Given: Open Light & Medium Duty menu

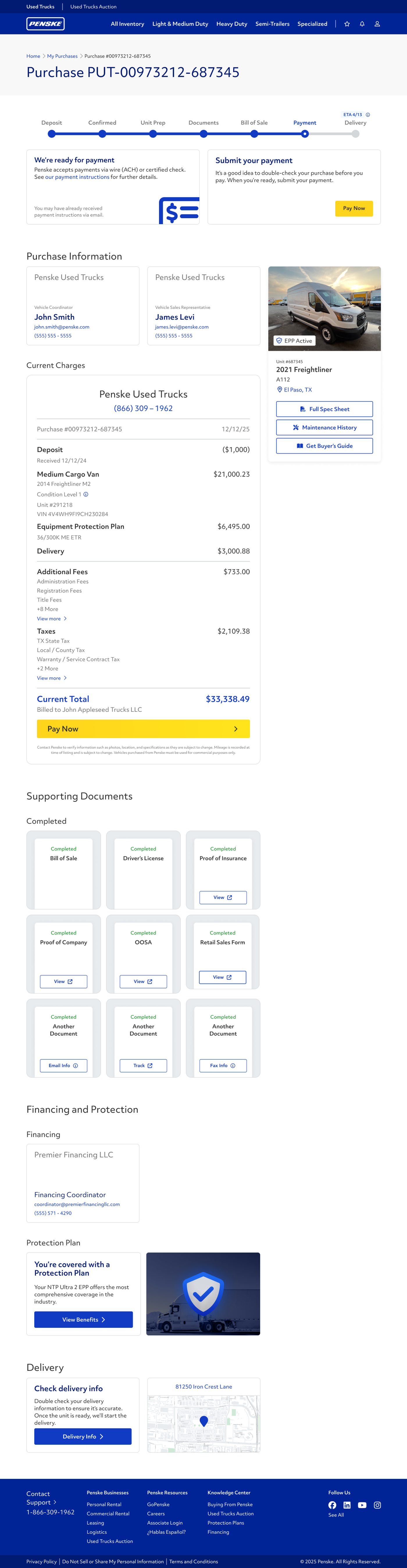Looking at the screenshot, I should pos(180,24).
